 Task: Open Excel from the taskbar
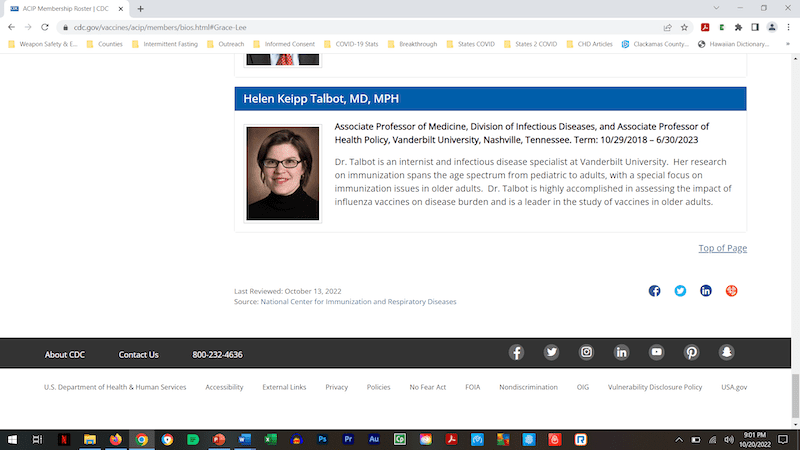[x=270, y=439]
